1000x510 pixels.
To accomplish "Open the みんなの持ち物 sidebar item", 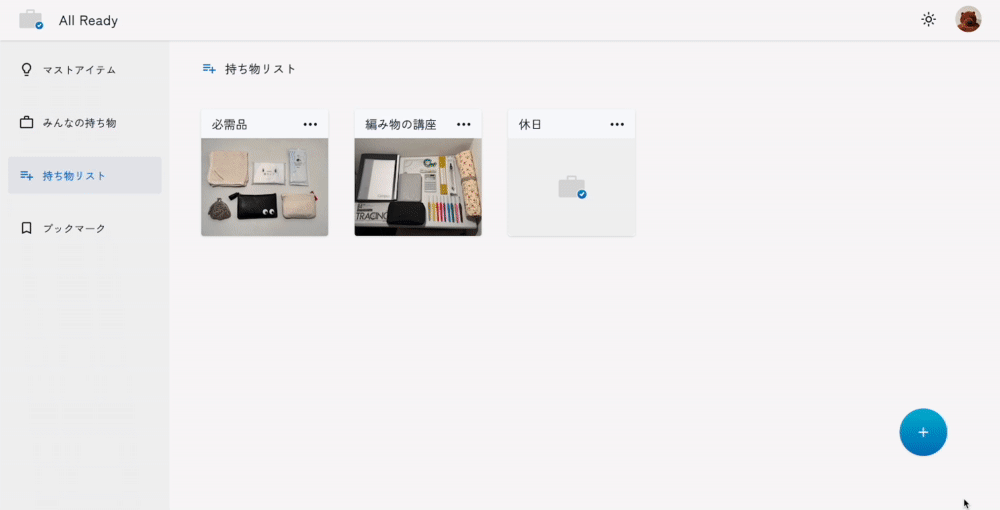I will (x=85, y=122).
